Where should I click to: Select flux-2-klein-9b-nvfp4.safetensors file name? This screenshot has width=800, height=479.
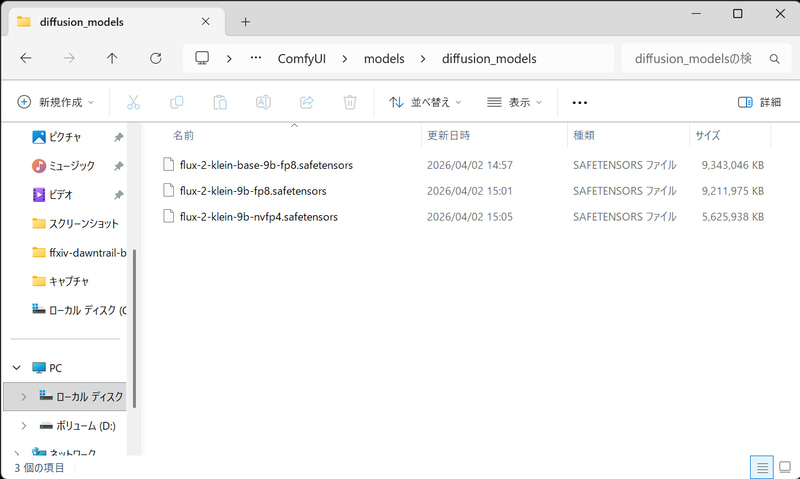click(x=259, y=217)
